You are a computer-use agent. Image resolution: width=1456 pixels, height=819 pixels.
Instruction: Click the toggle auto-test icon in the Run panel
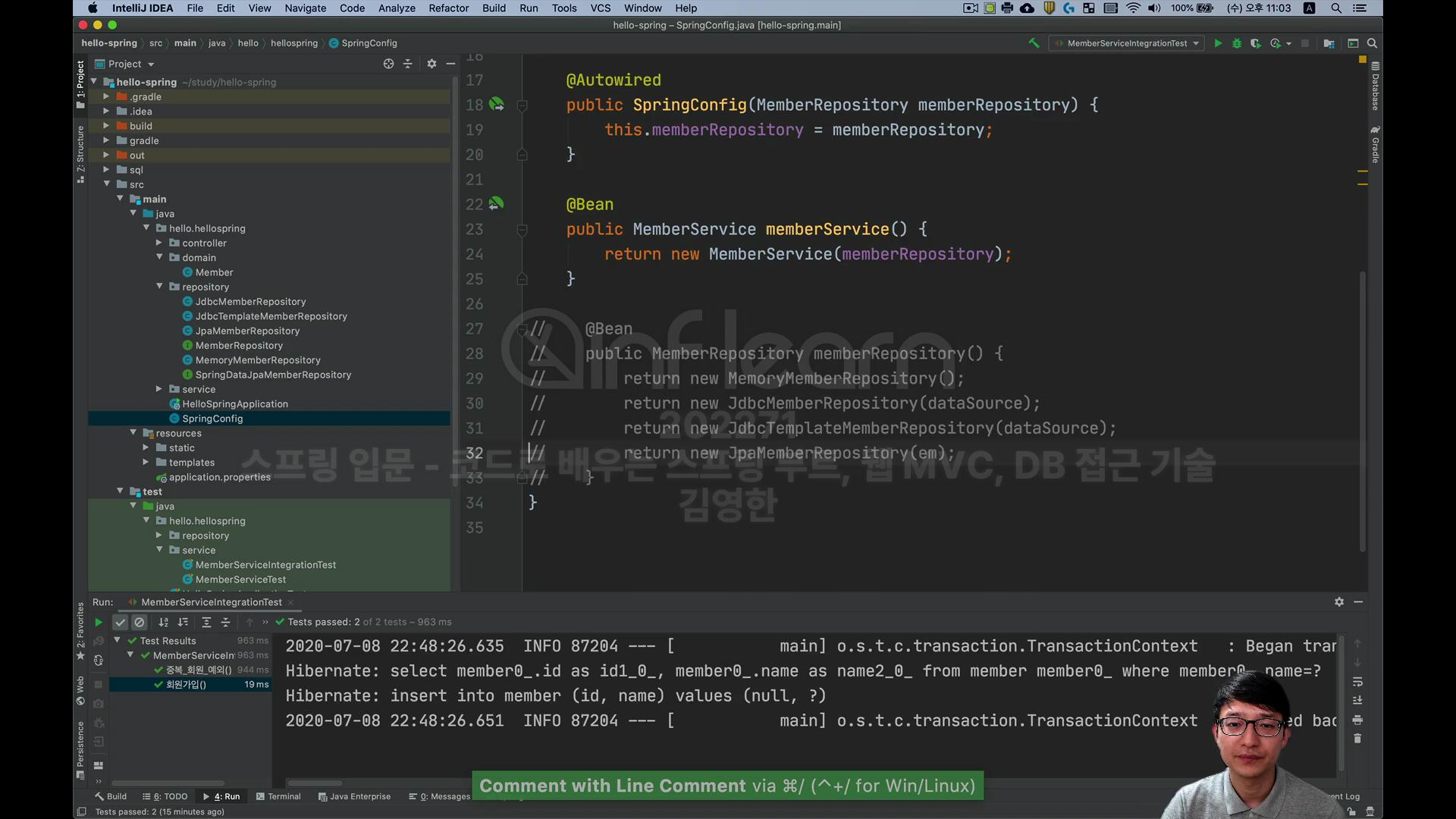click(99, 660)
